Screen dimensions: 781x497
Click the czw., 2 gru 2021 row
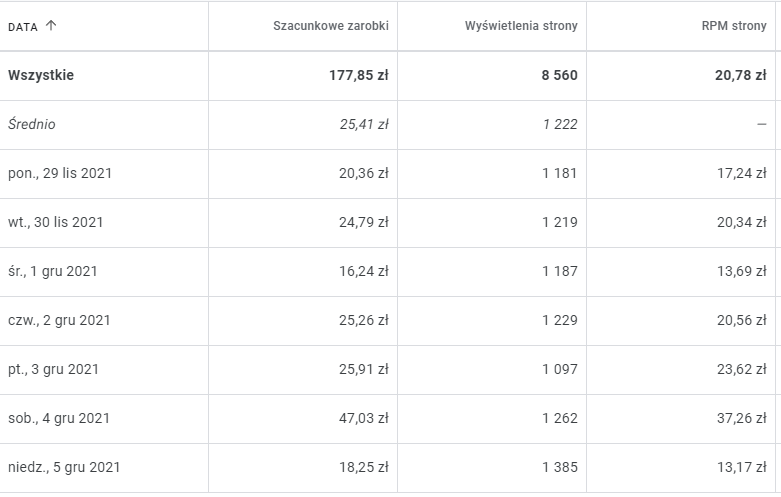point(59,320)
